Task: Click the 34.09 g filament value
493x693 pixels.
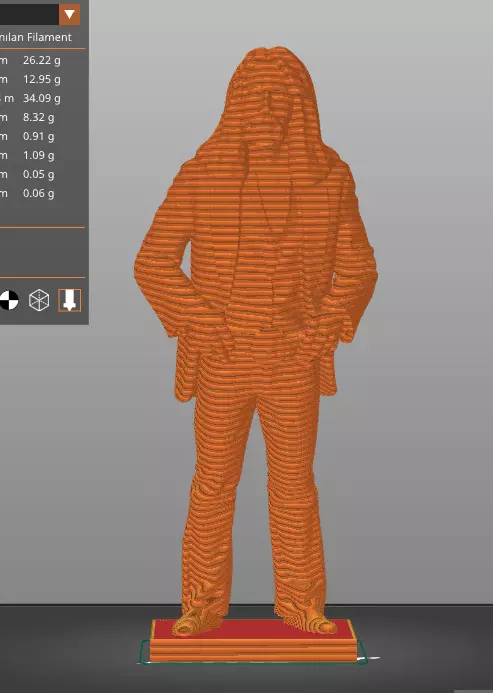Action: click(x=42, y=99)
